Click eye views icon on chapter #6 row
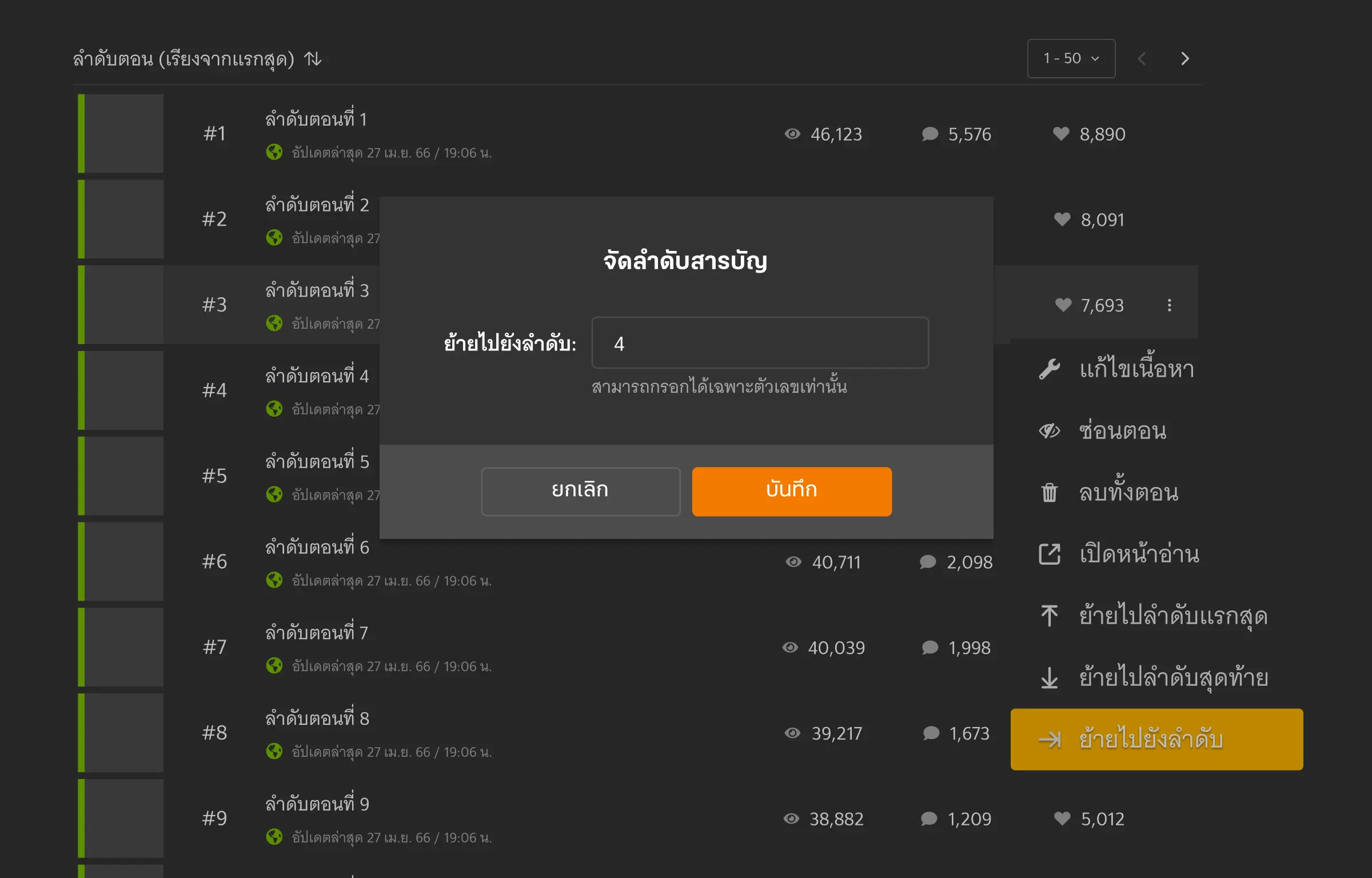 pos(793,562)
